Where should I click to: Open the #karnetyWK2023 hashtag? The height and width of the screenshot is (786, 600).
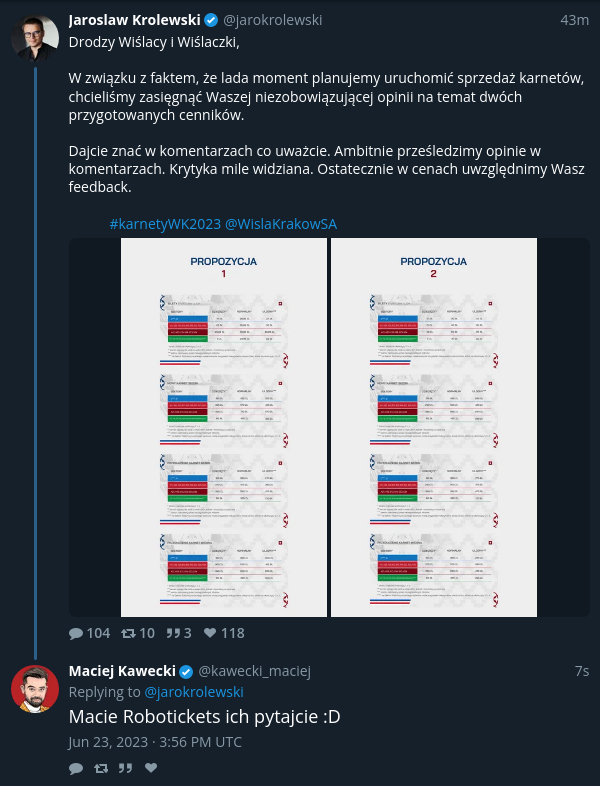coord(165,224)
